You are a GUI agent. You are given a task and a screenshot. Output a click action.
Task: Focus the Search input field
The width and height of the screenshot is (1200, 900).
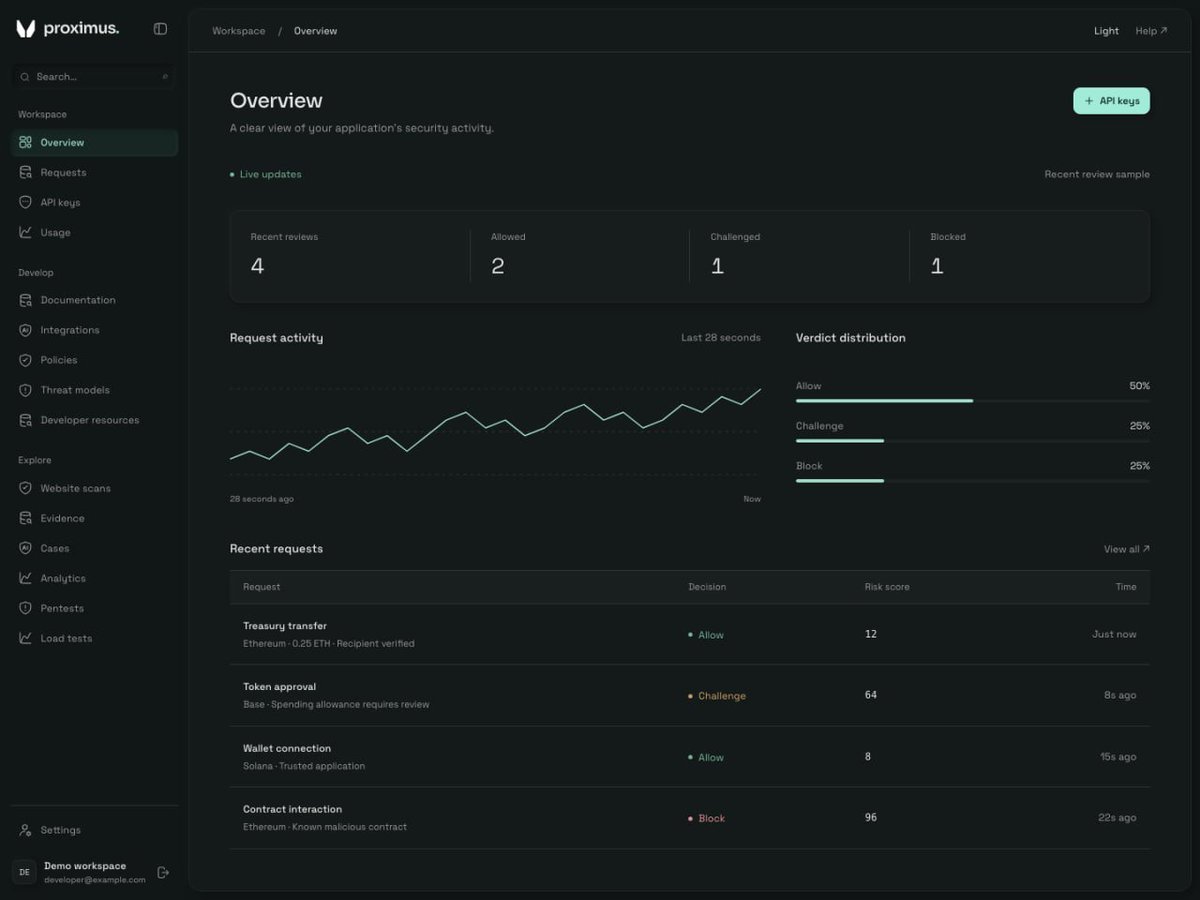click(x=95, y=77)
